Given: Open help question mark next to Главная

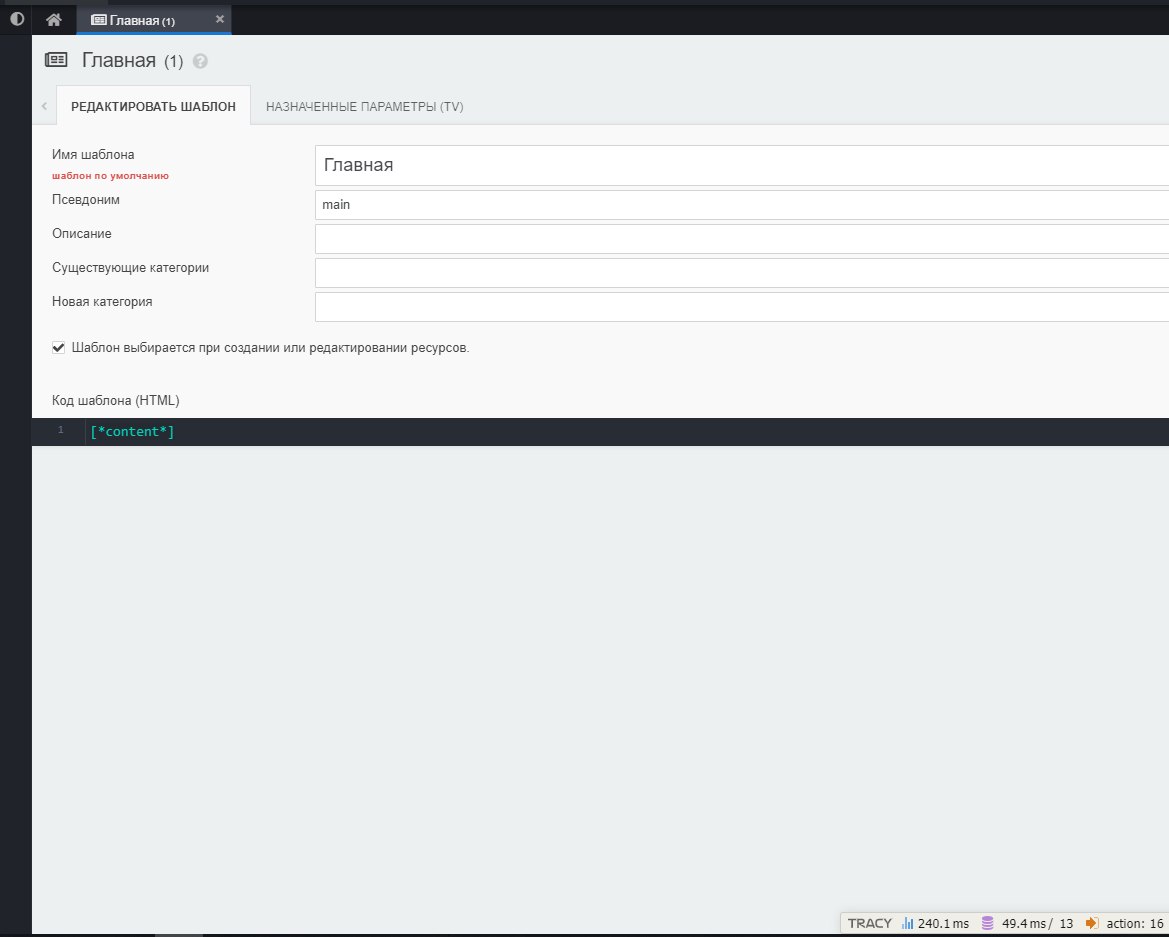Looking at the screenshot, I should pos(200,61).
